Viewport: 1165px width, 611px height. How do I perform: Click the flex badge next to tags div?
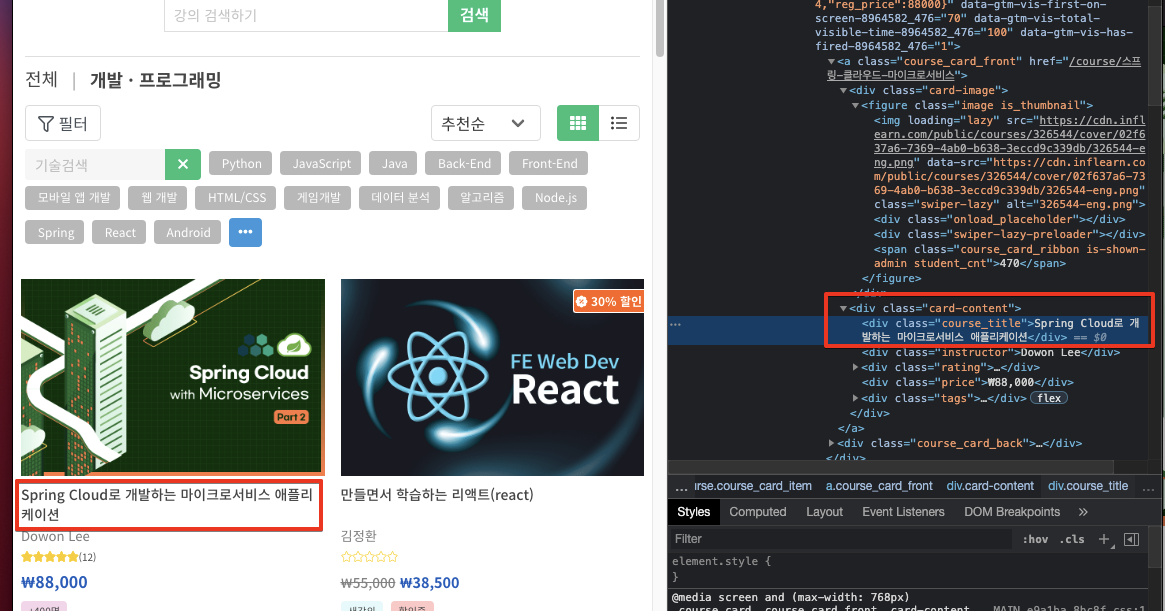pyautogui.click(x=1049, y=398)
